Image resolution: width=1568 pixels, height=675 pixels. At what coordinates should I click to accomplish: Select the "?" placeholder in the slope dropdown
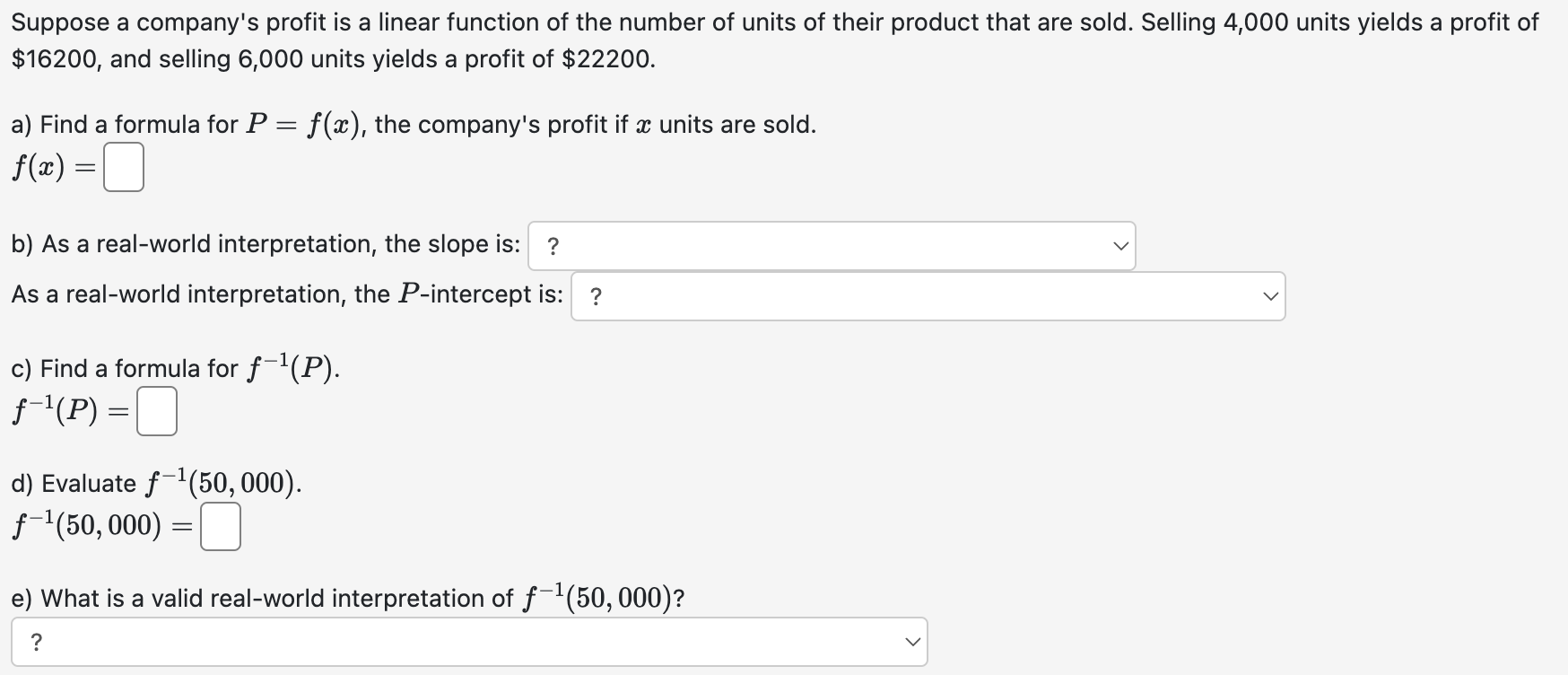553,244
